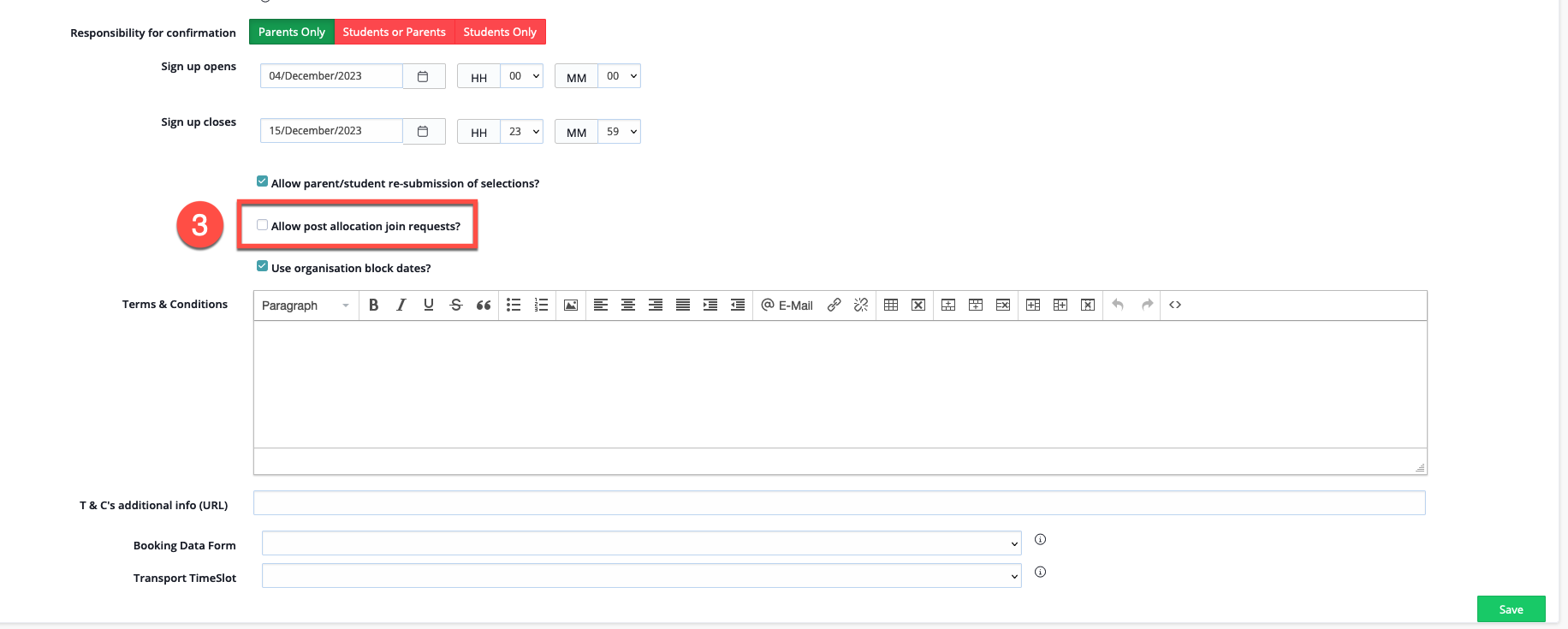Viewport: 1568px width, 629px height.
Task: Expand the Booking Data Form dropdown
Action: tap(641, 543)
